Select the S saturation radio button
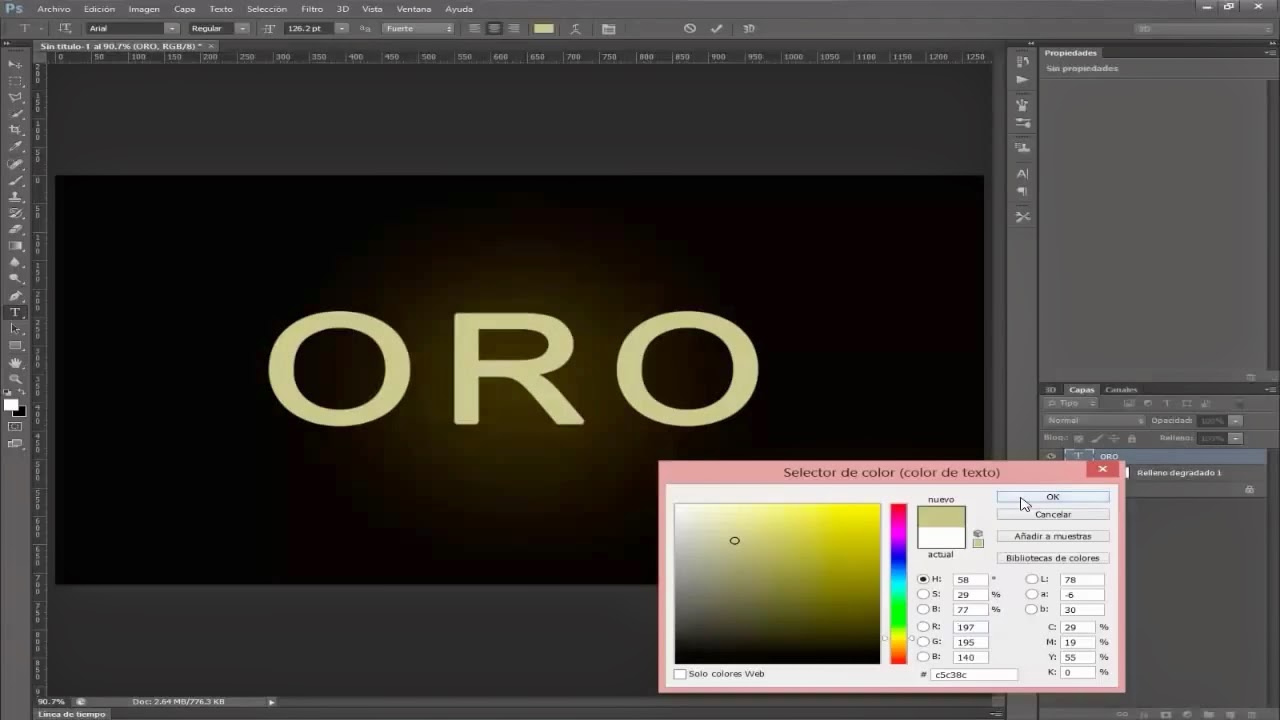Image resolution: width=1280 pixels, height=720 pixels. [923, 594]
